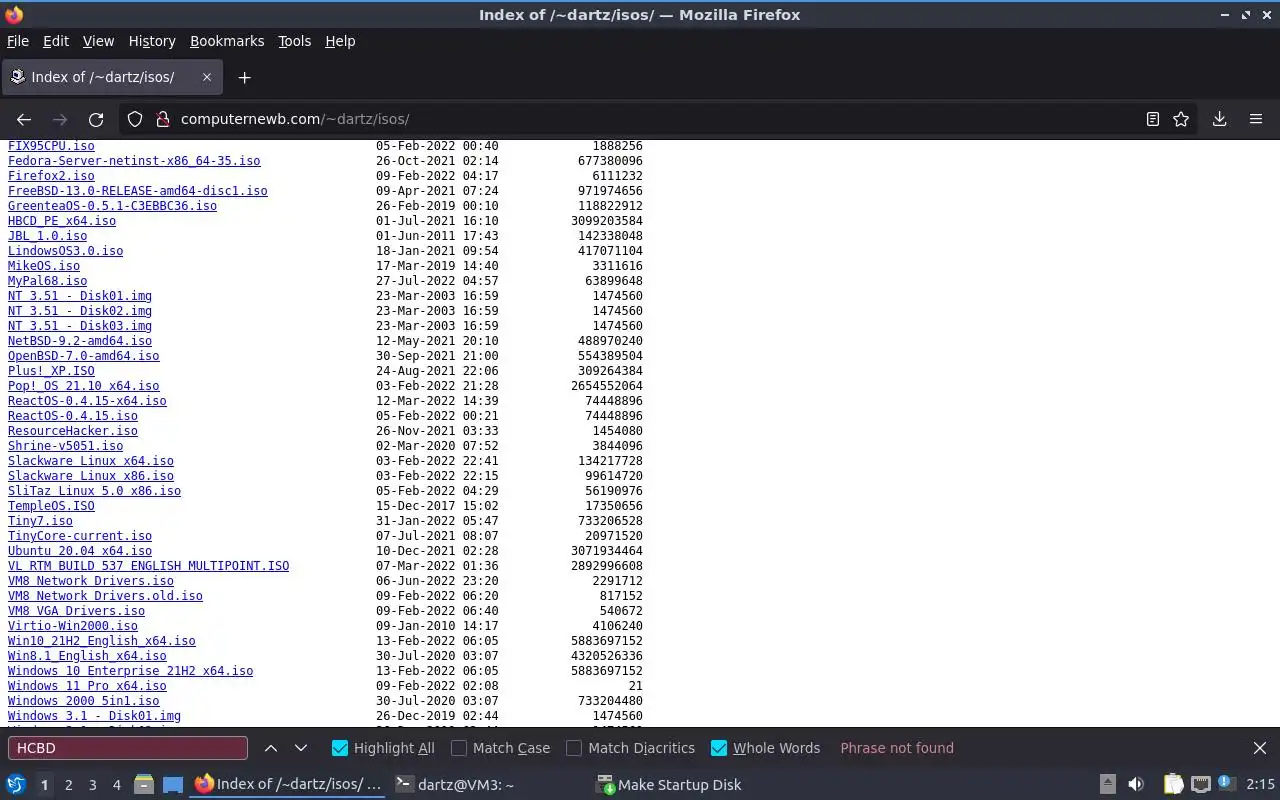Close the find bar
Image resolution: width=1280 pixels, height=800 pixels.
[x=1260, y=748]
